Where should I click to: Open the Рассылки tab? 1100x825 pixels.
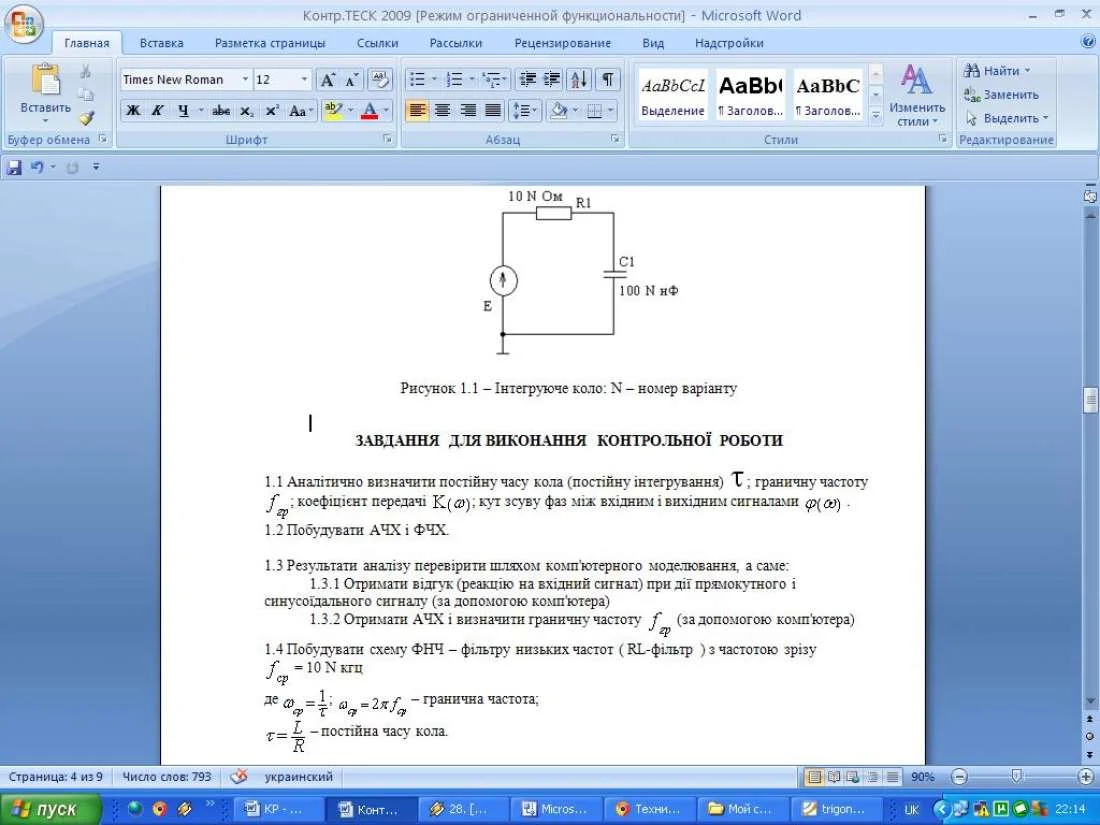[456, 43]
